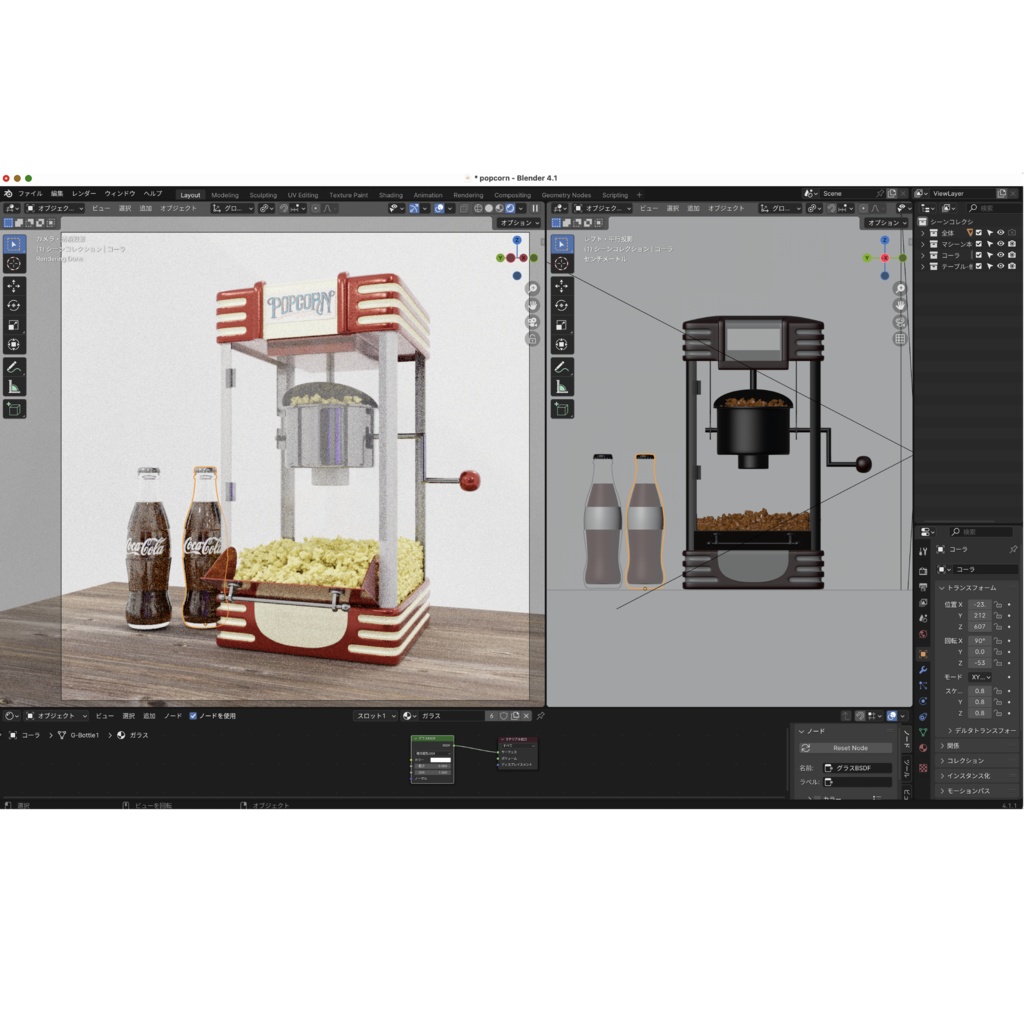Image resolution: width=1024 pixels, height=1024 pixels.
Task: Lock the 位置 X transform value
Action: click(998, 605)
